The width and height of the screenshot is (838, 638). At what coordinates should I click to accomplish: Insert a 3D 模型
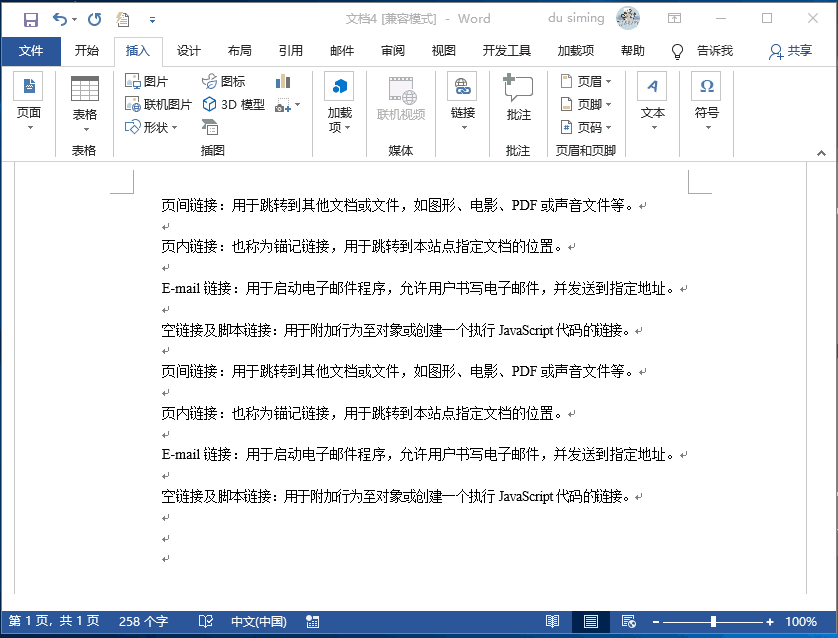pyautogui.click(x=234, y=104)
